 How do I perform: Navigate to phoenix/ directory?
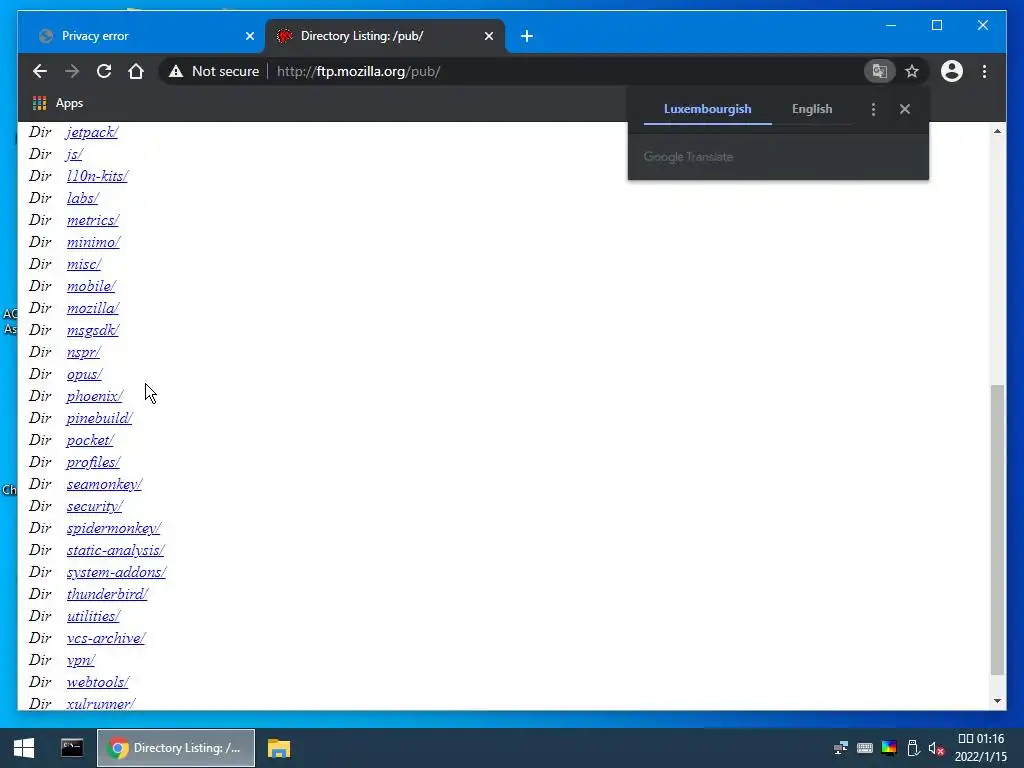pyautogui.click(x=94, y=396)
